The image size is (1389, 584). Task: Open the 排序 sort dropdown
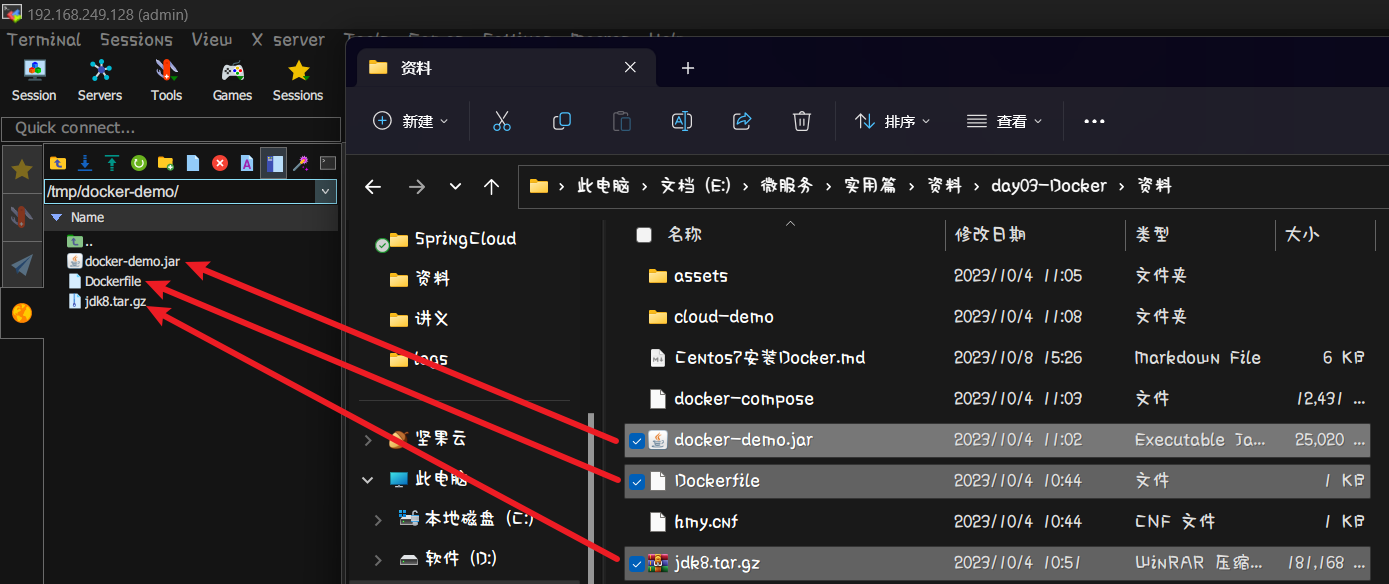(892, 121)
